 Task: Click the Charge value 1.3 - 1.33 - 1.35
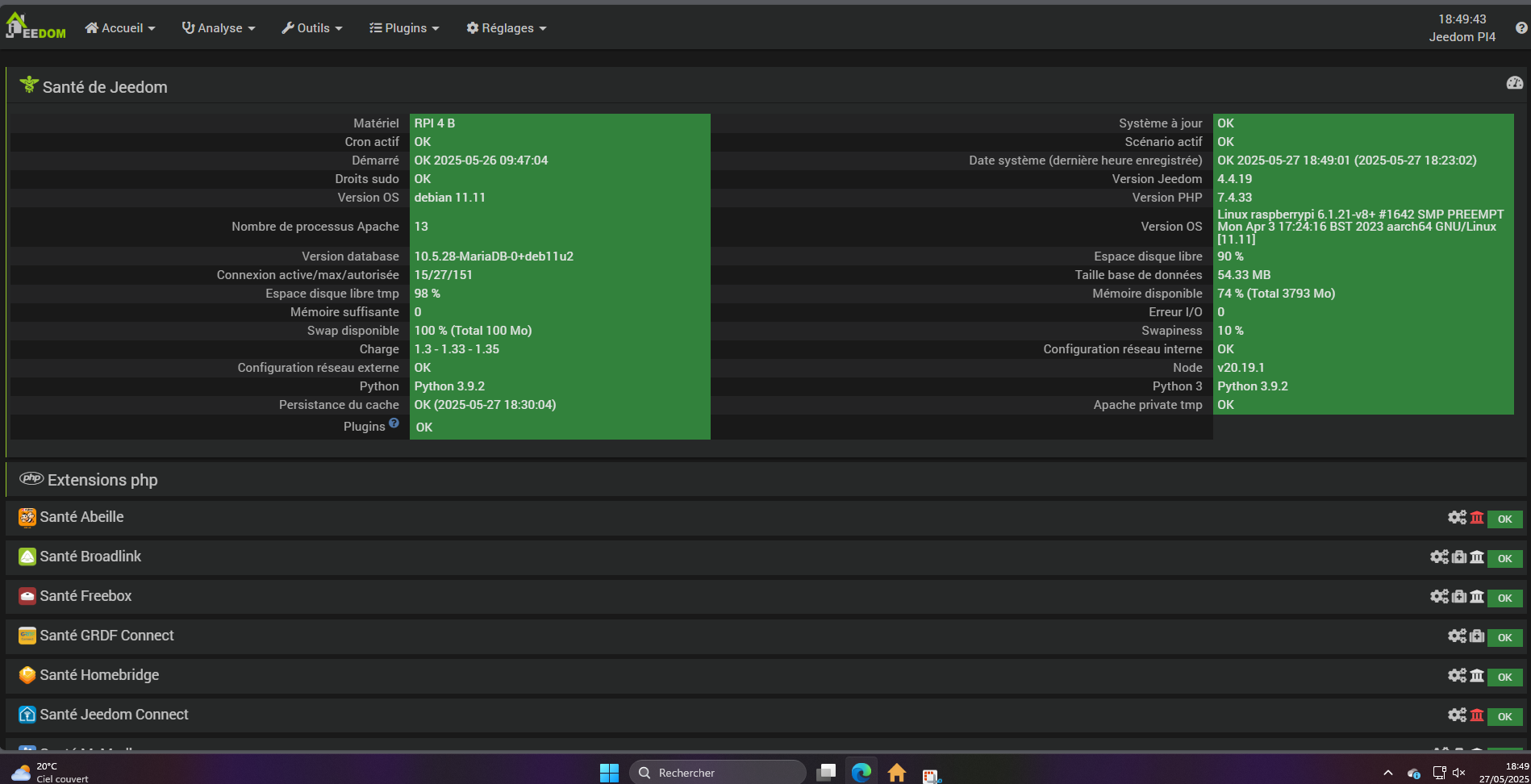[457, 349]
